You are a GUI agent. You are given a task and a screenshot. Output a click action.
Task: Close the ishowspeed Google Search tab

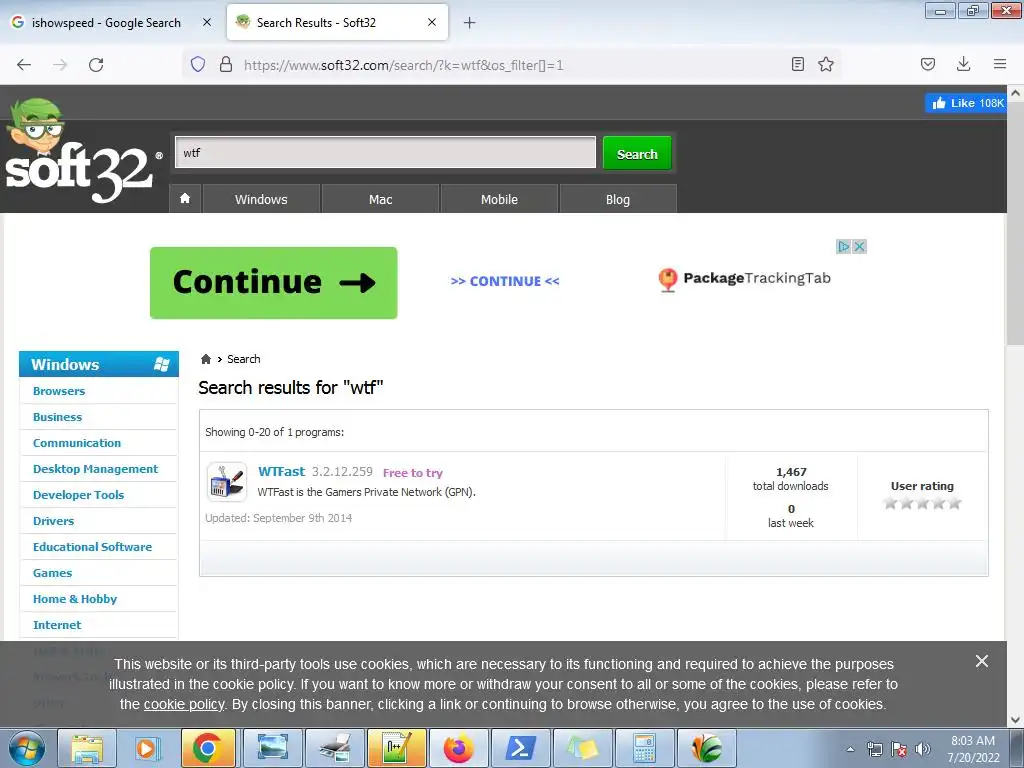point(207,22)
